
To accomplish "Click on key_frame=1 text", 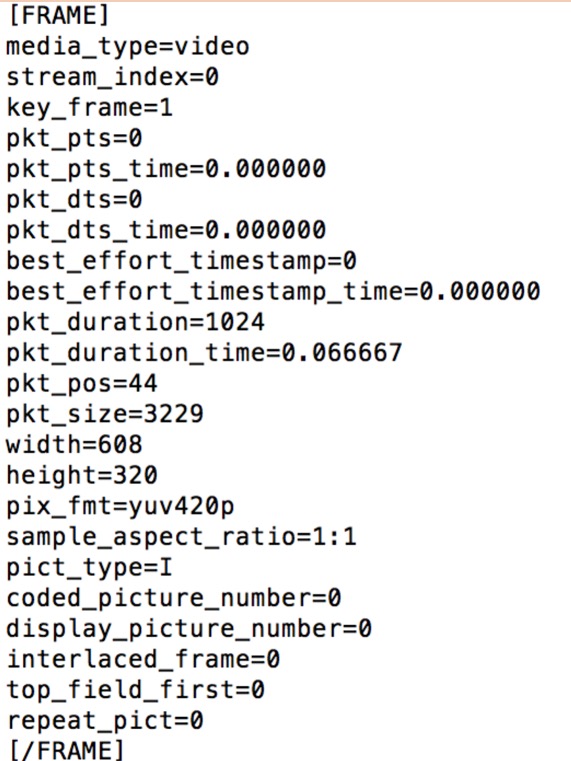I will [x=90, y=108].
